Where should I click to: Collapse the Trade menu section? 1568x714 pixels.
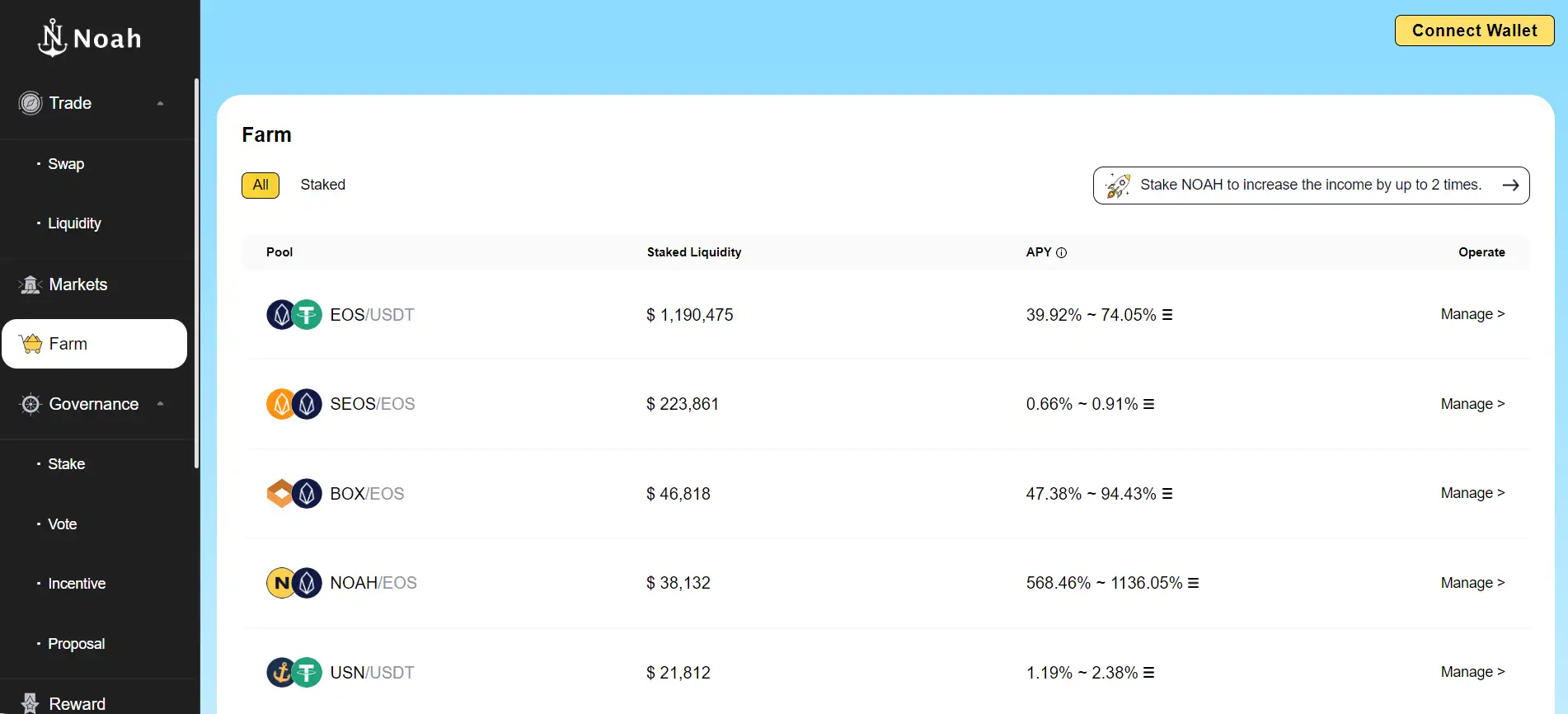tap(160, 104)
